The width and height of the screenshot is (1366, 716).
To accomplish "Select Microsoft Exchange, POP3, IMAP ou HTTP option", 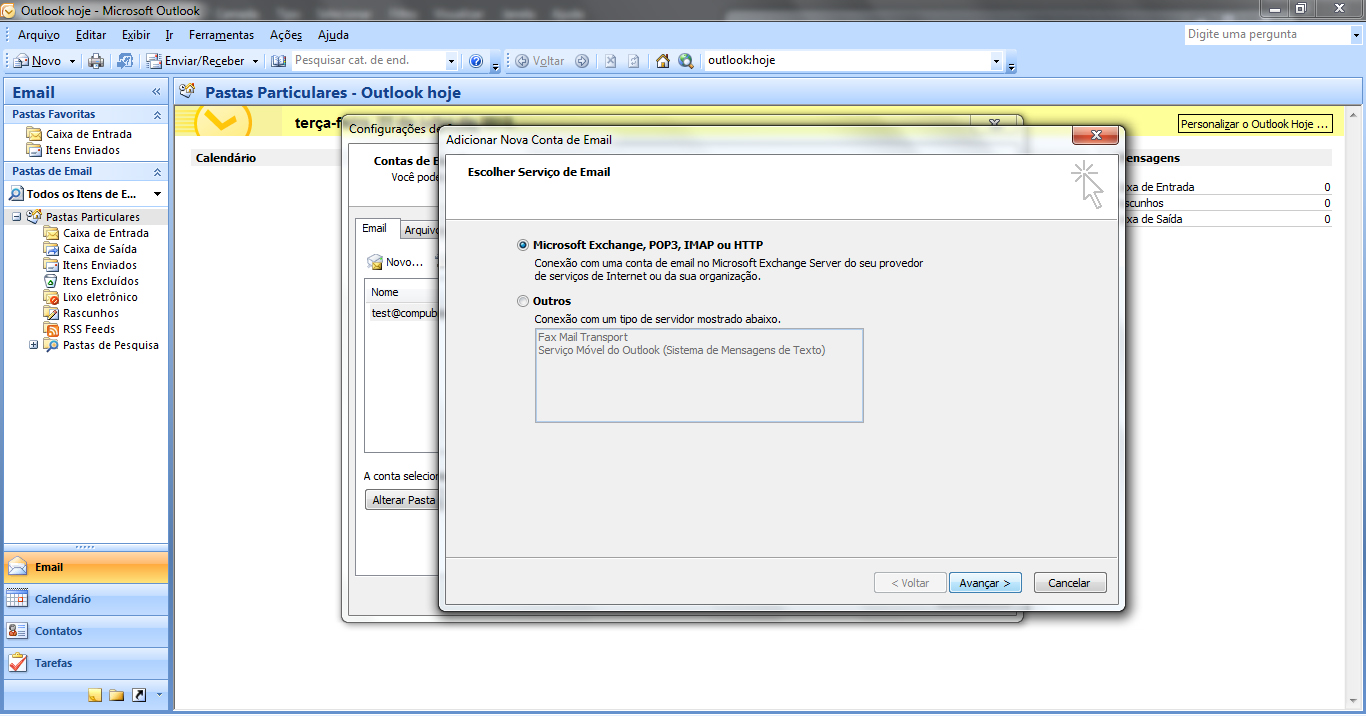I will point(523,245).
